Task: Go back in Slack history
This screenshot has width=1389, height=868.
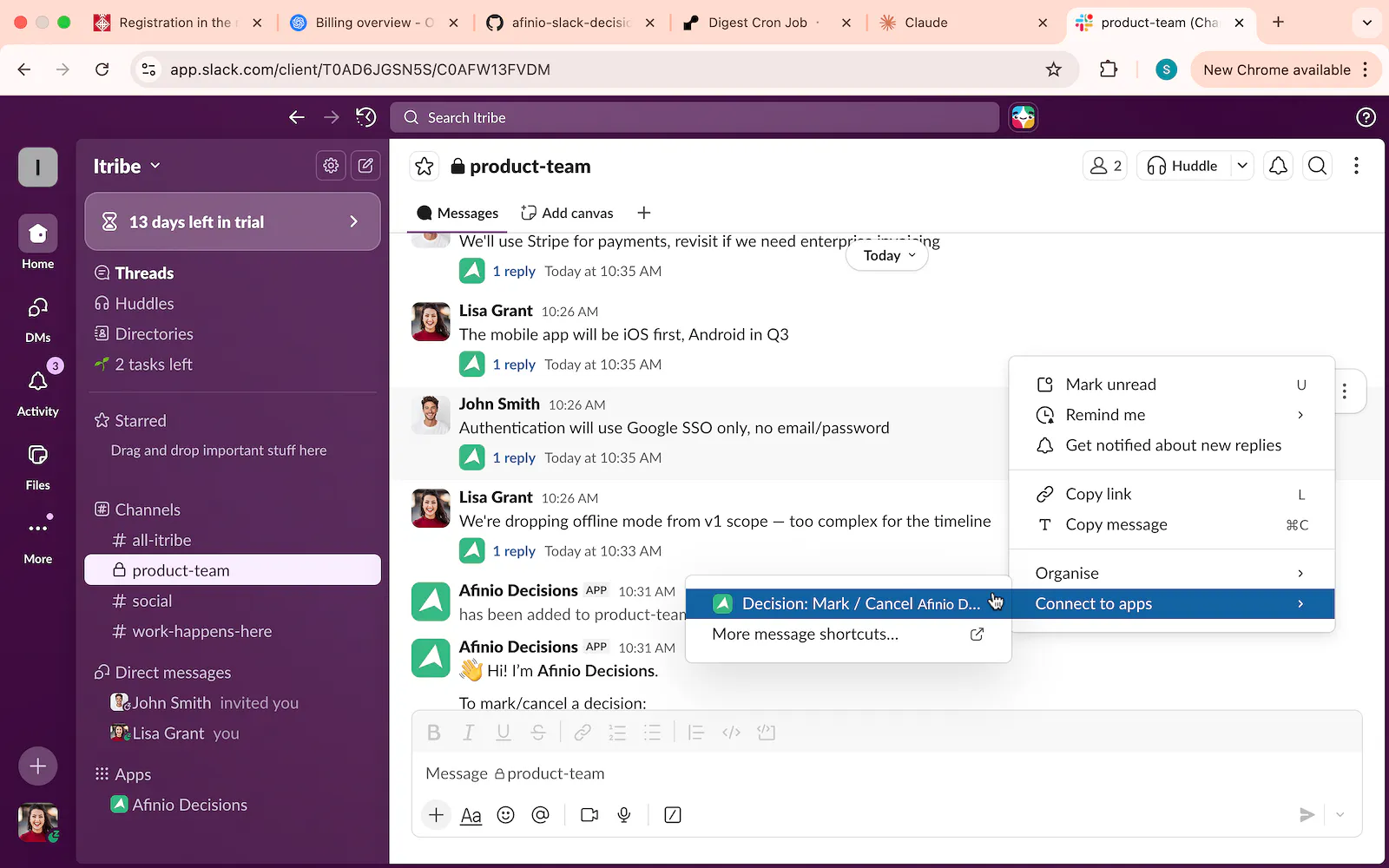Action: tap(297, 117)
